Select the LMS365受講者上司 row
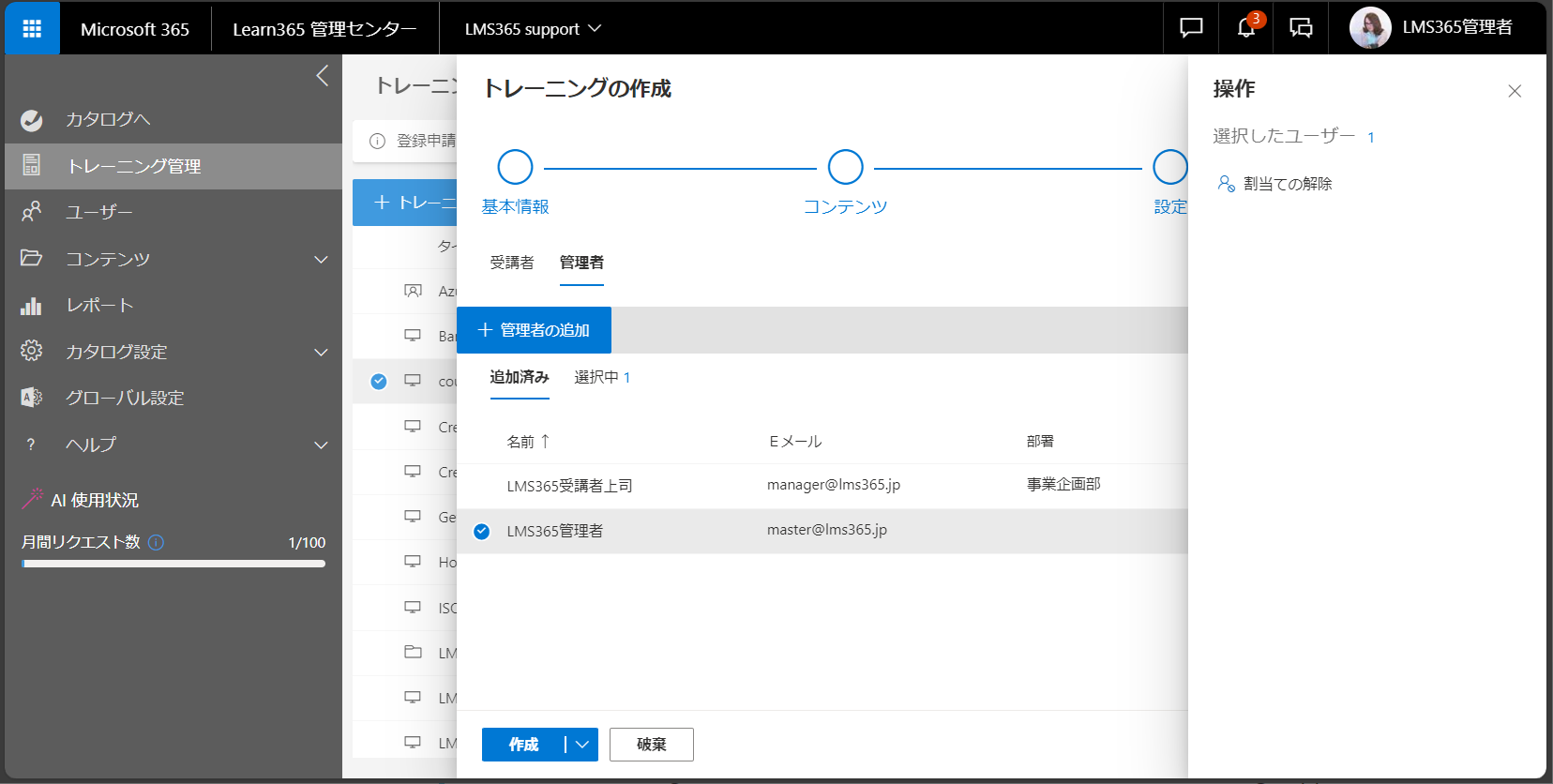This screenshot has width=1553, height=784. point(822,486)
